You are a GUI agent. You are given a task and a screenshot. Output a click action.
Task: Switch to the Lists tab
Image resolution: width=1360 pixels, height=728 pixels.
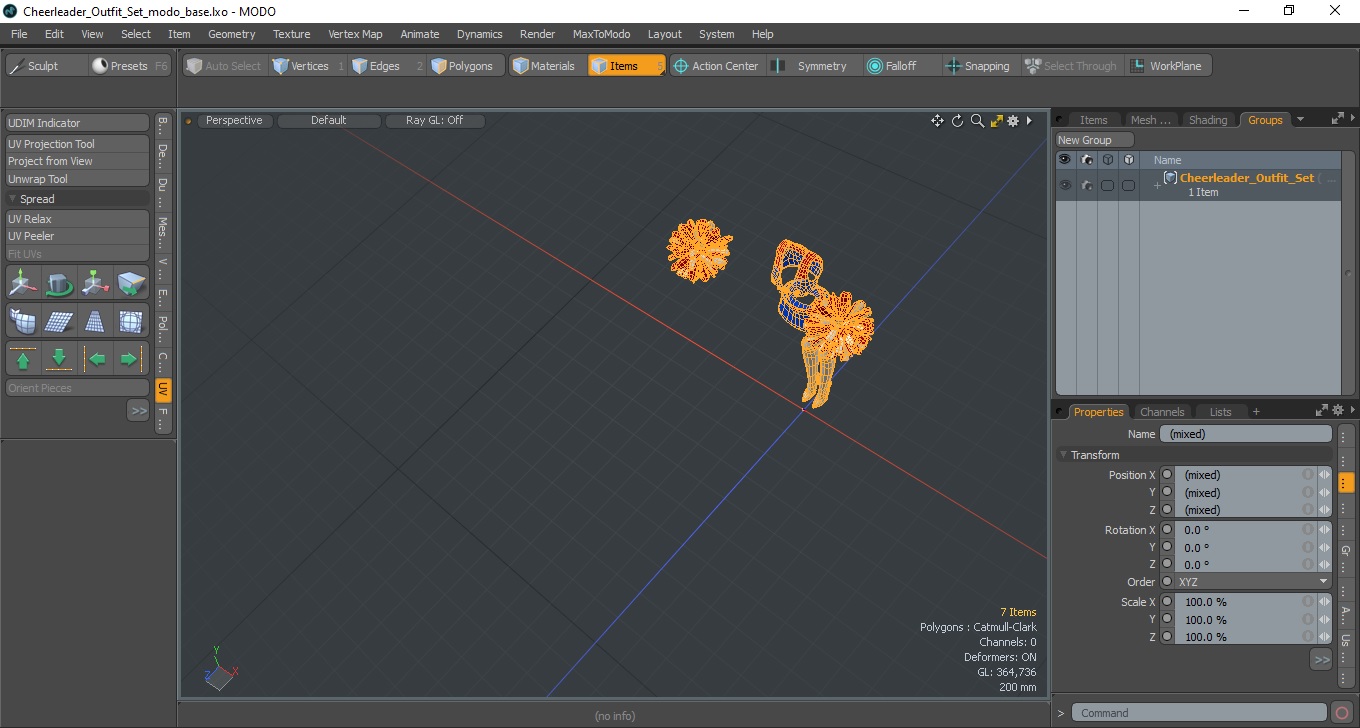click(1221, 412)
